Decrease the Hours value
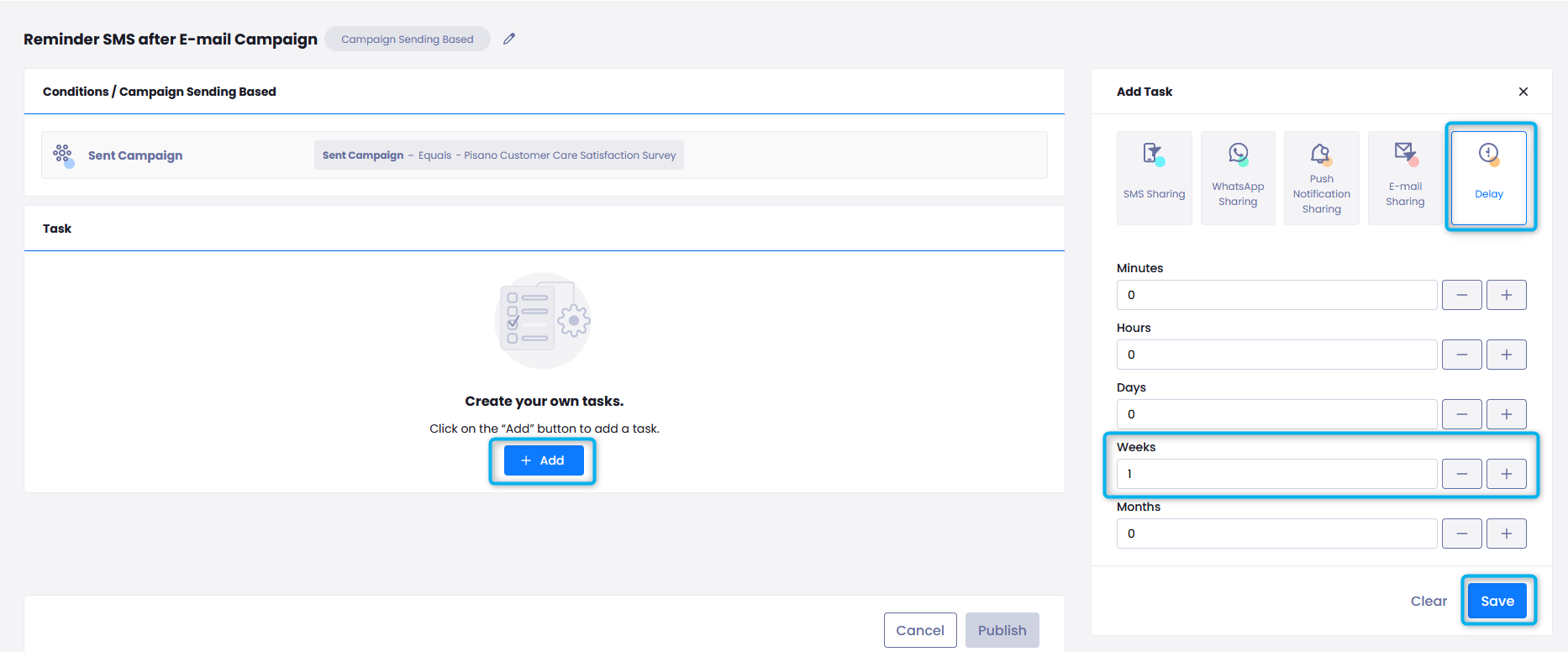This screenshot has height=652, width=1568. pos(1461,355)
